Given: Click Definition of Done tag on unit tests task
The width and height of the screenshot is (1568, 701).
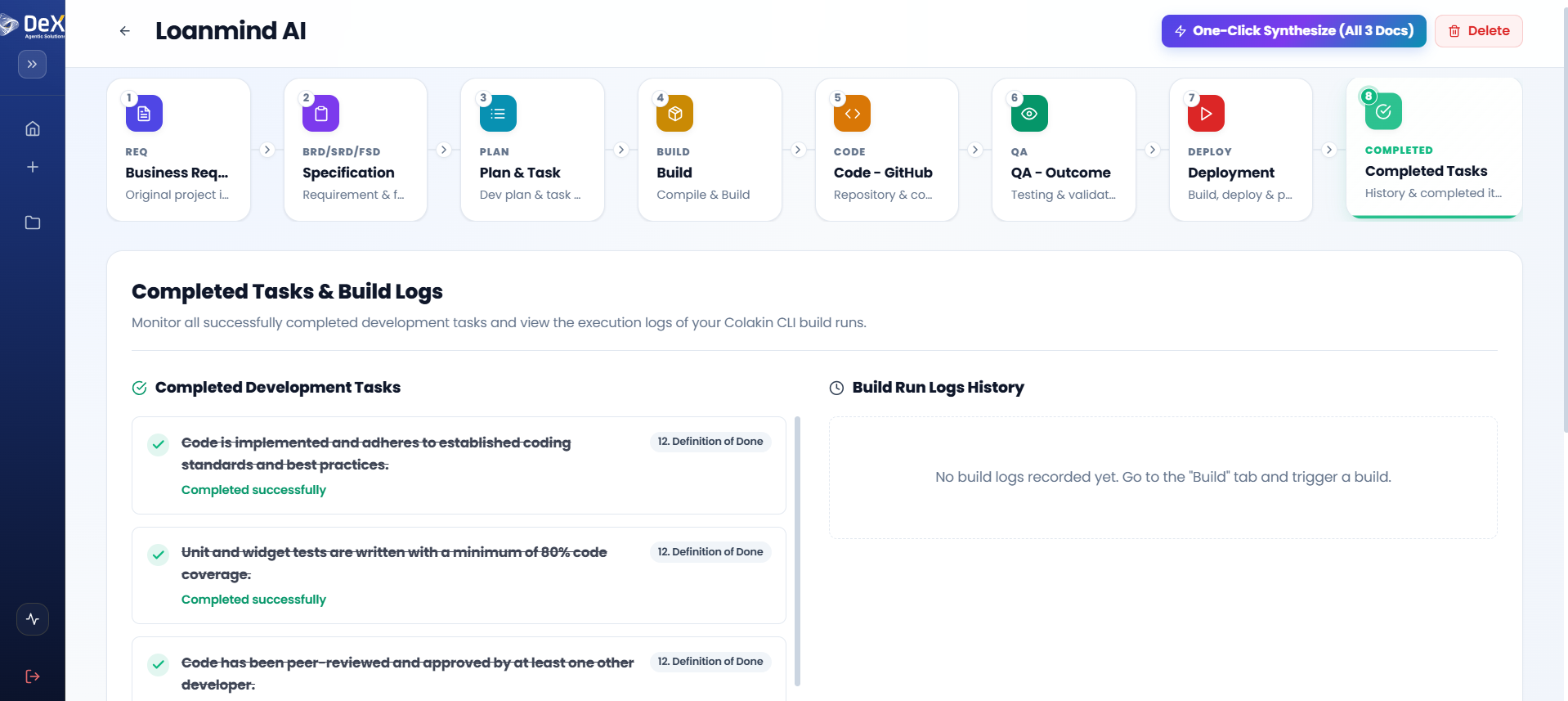Looking at the screenshot, I should [710, 552].
